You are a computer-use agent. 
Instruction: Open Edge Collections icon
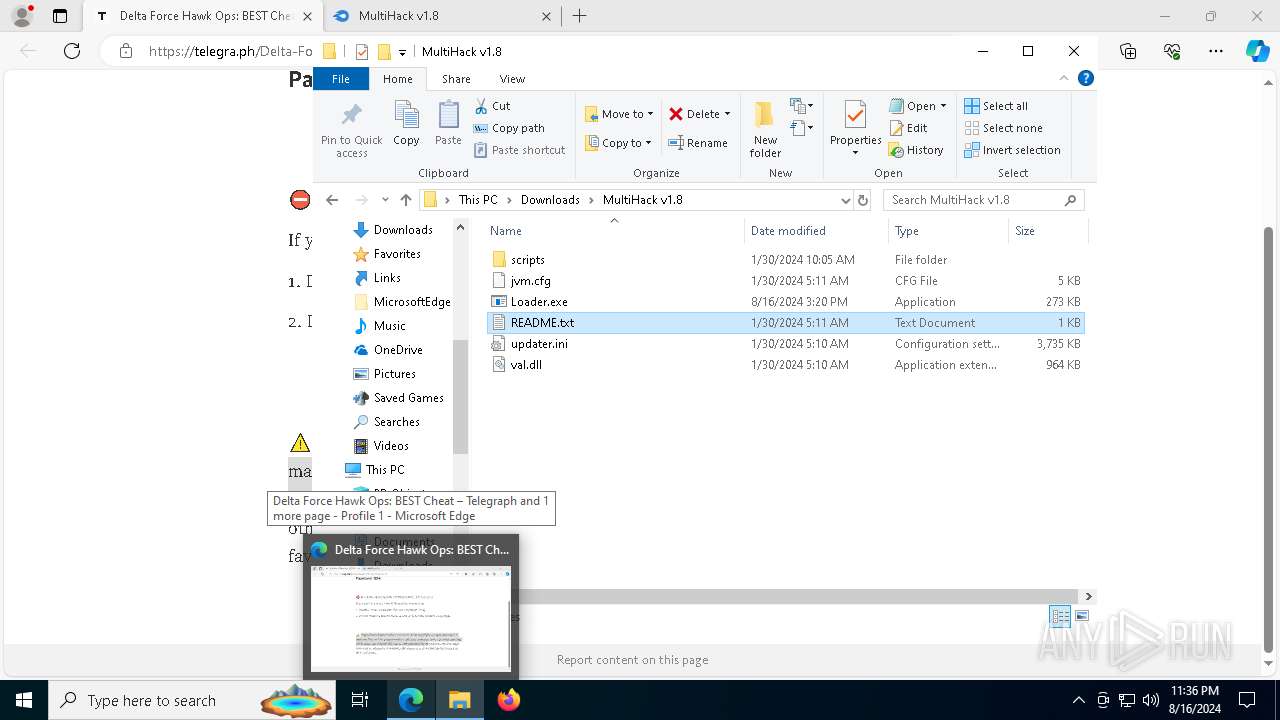(x=1128, y=51)
